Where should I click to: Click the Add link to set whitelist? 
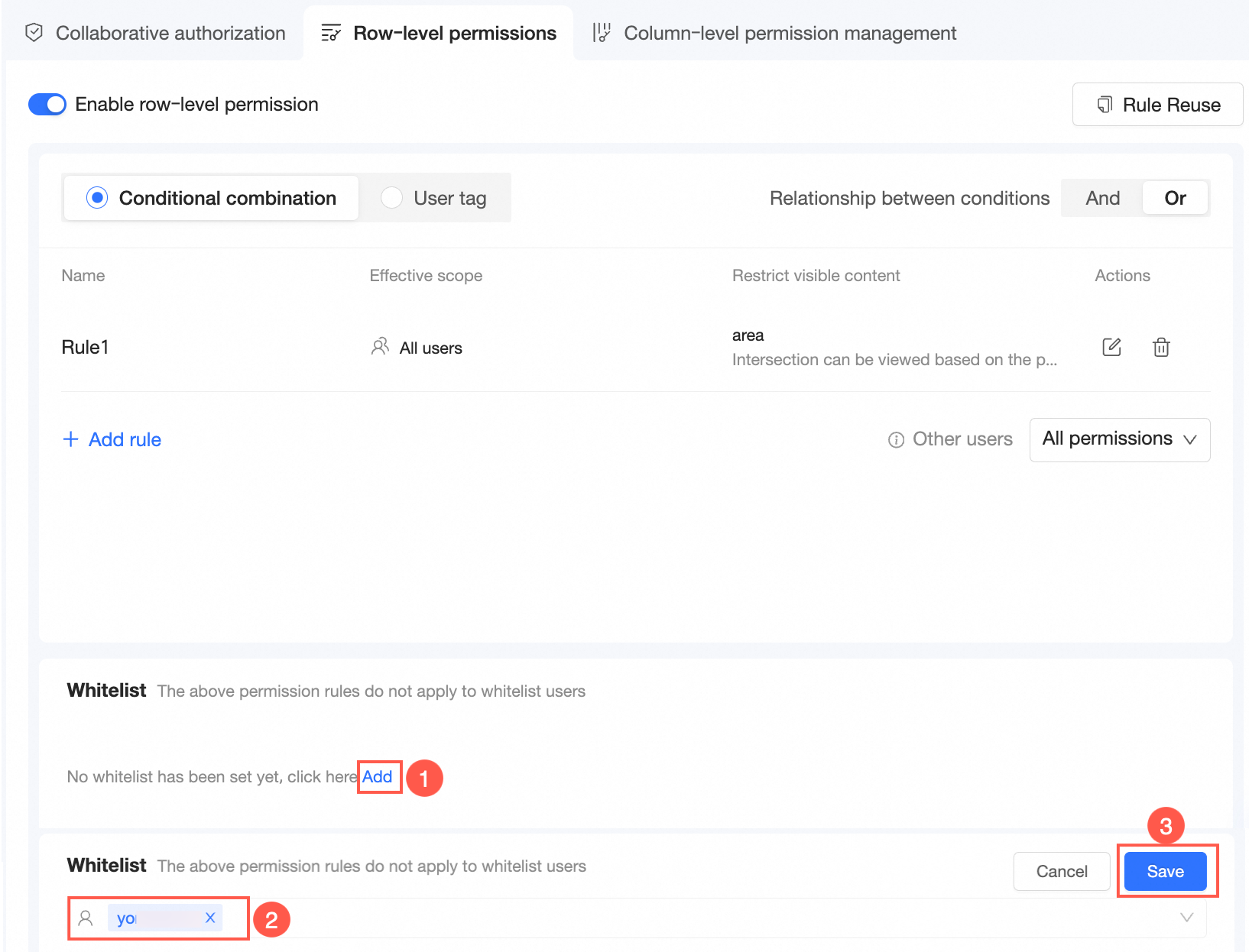tap(378, 776)
